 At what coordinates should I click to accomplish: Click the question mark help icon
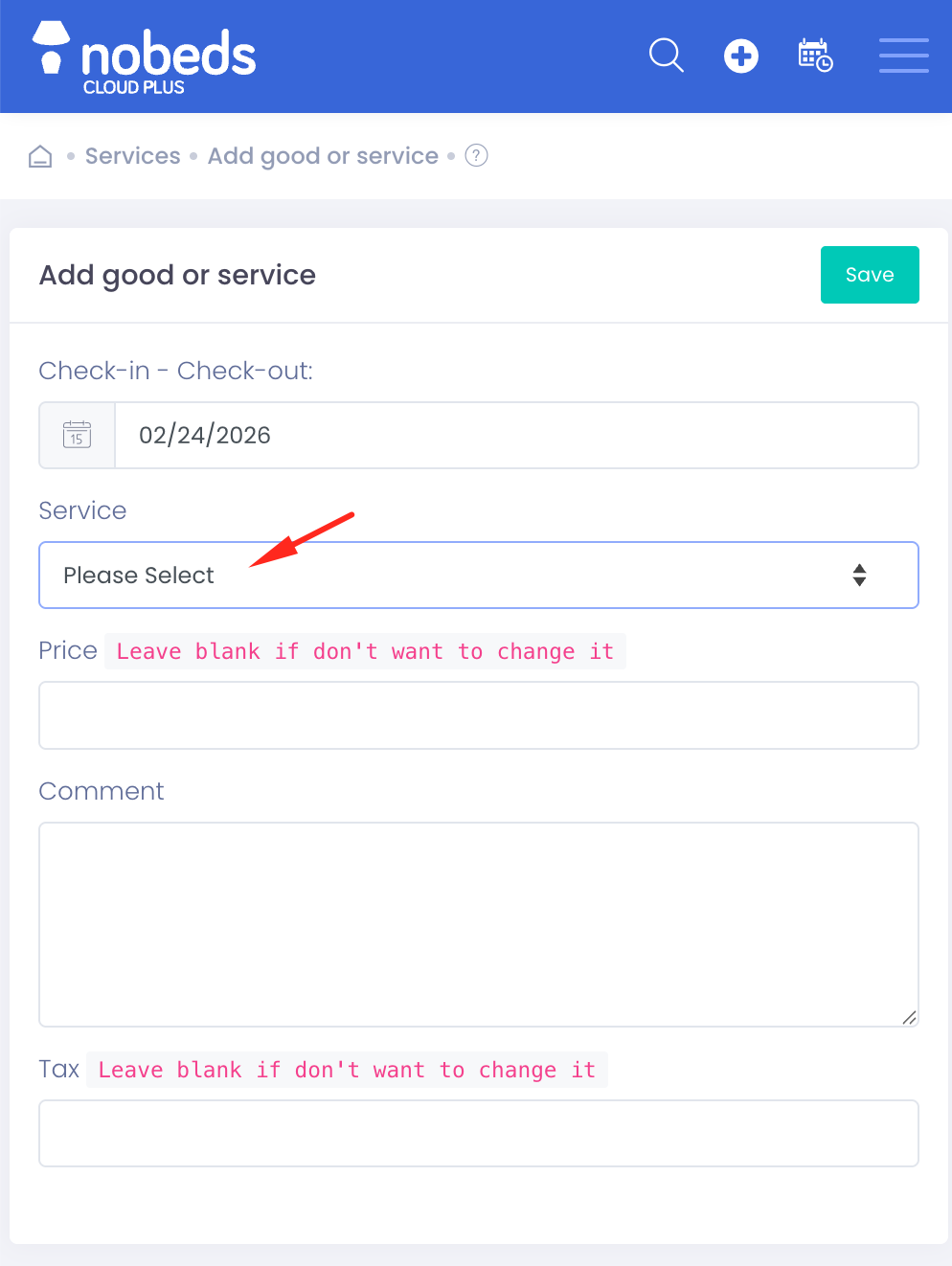point(476,155)
